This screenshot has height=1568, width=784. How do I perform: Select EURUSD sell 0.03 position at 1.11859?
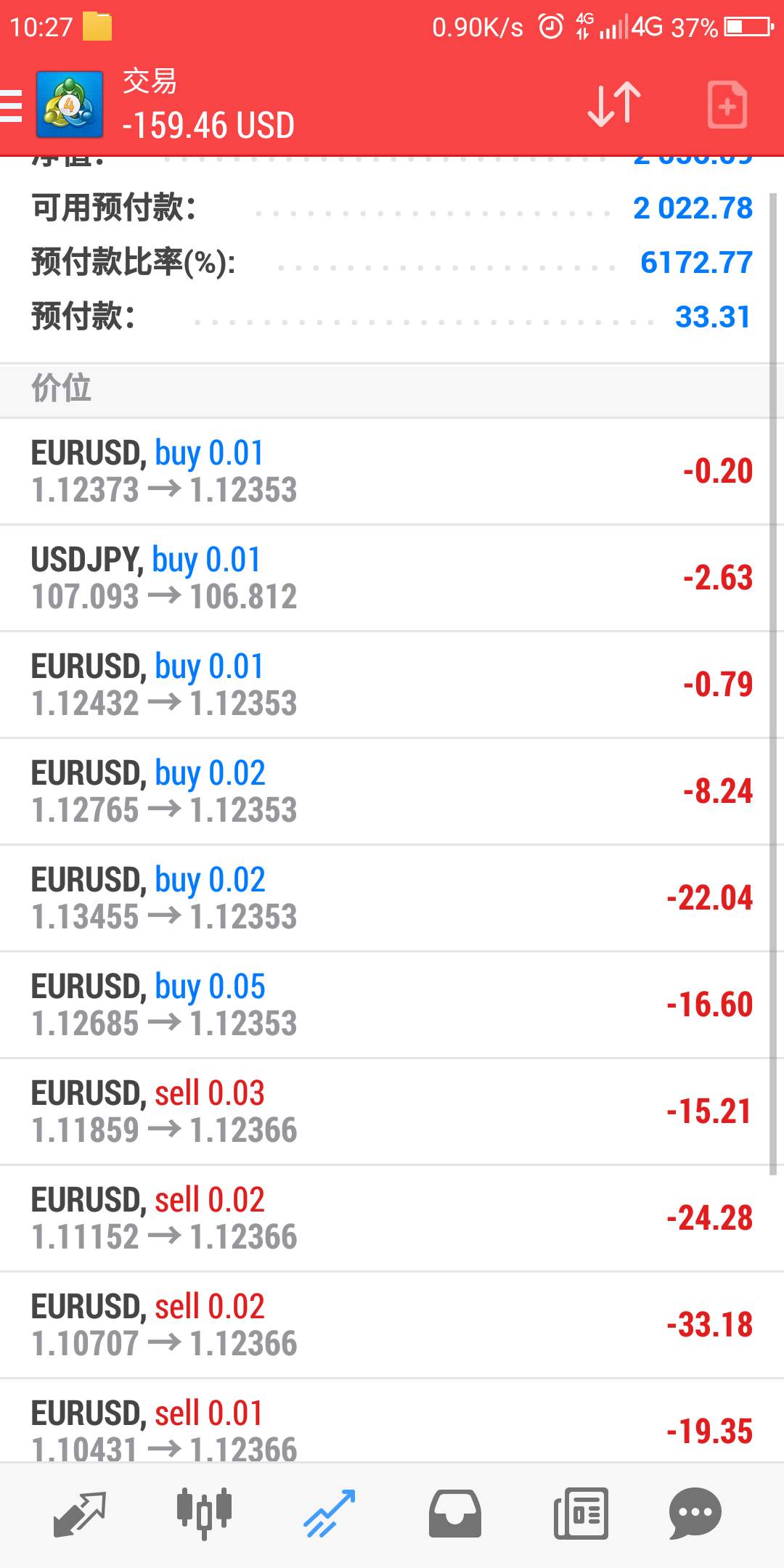pos(385,1111)
